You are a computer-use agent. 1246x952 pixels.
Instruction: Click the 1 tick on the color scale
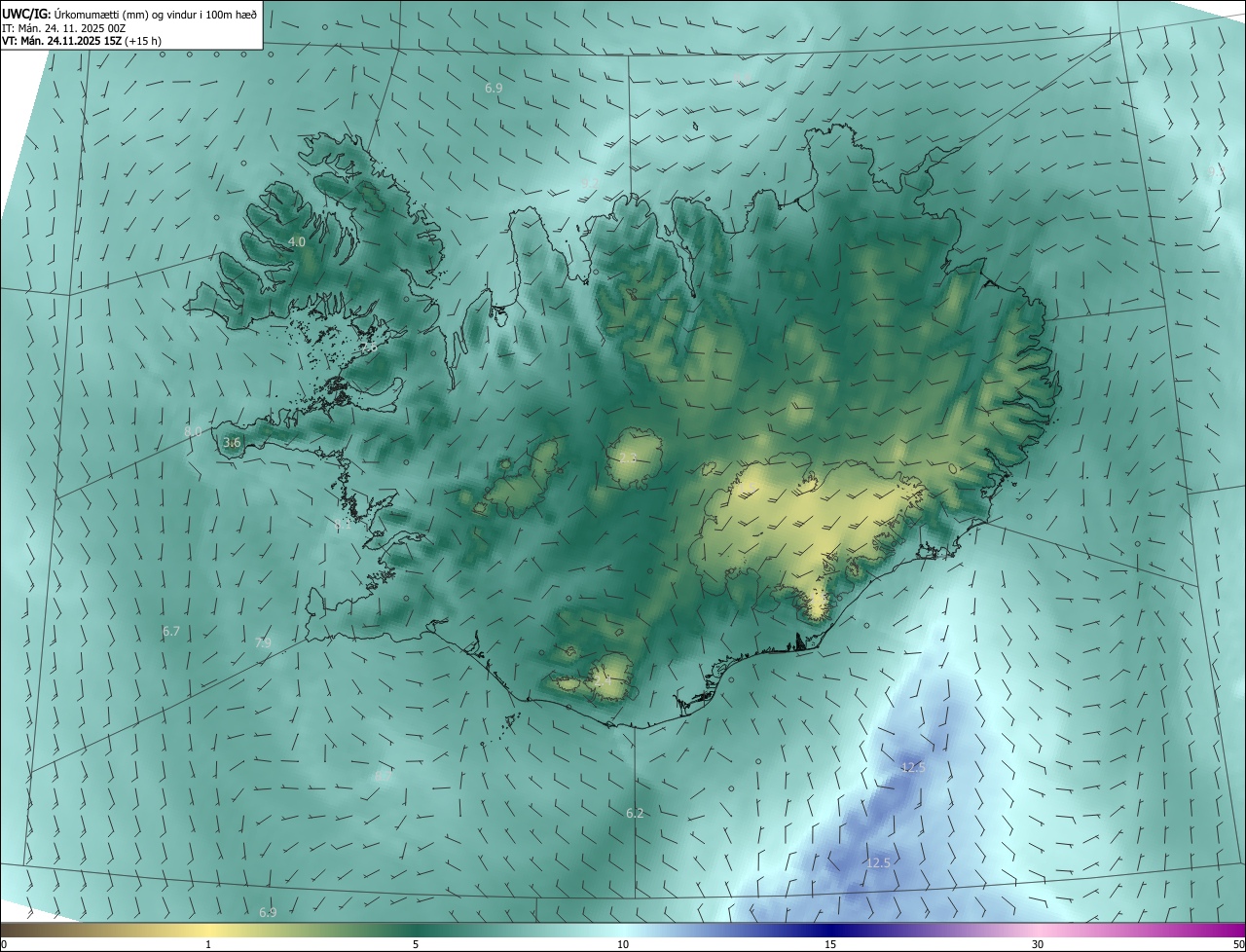(208, 945)
